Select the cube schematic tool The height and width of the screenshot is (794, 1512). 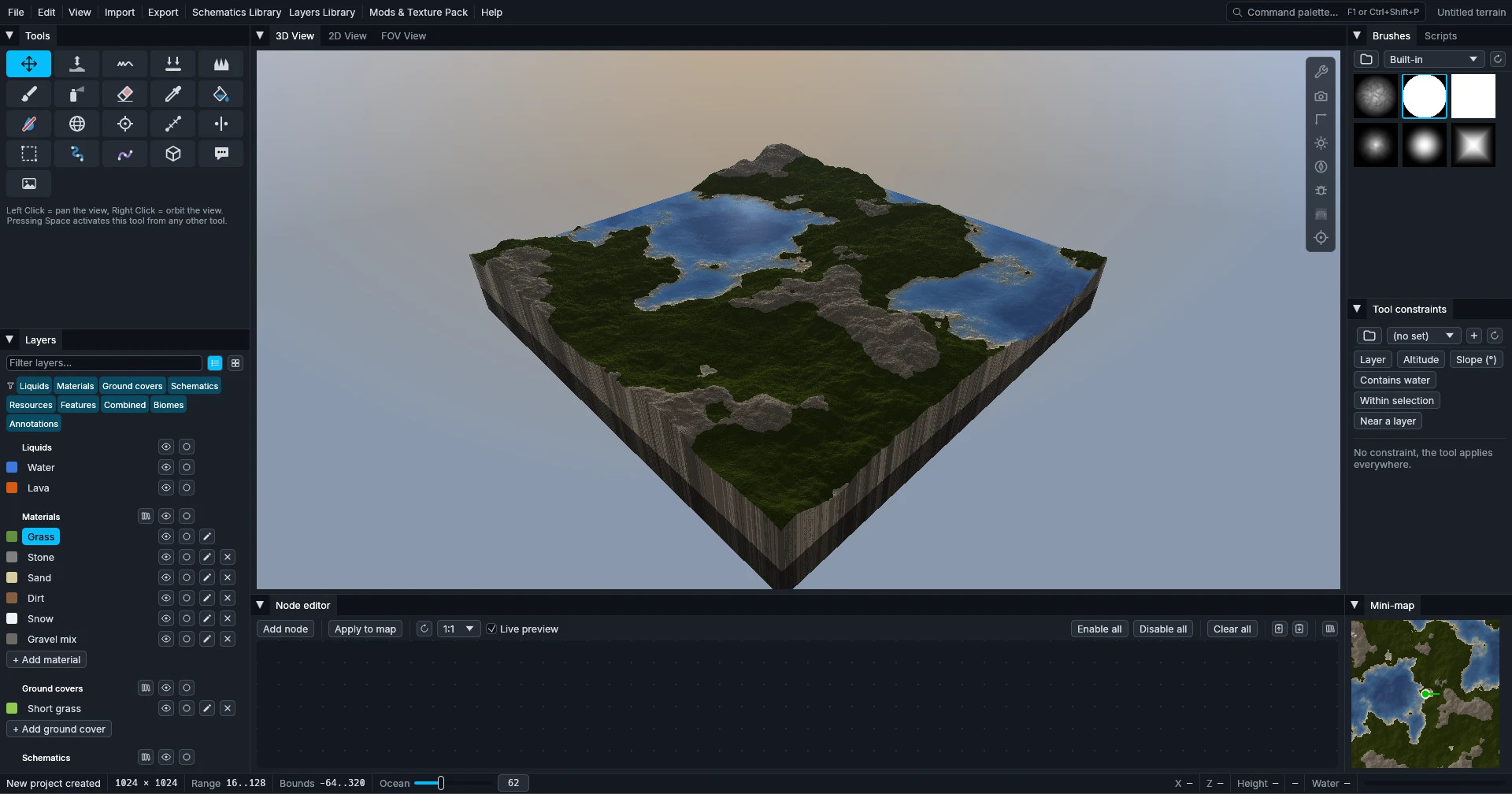[x=173, y=154]
